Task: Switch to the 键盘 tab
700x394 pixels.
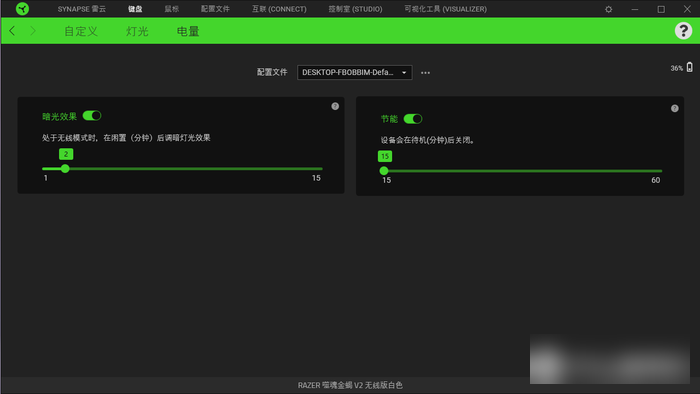Action: [135, 9]
